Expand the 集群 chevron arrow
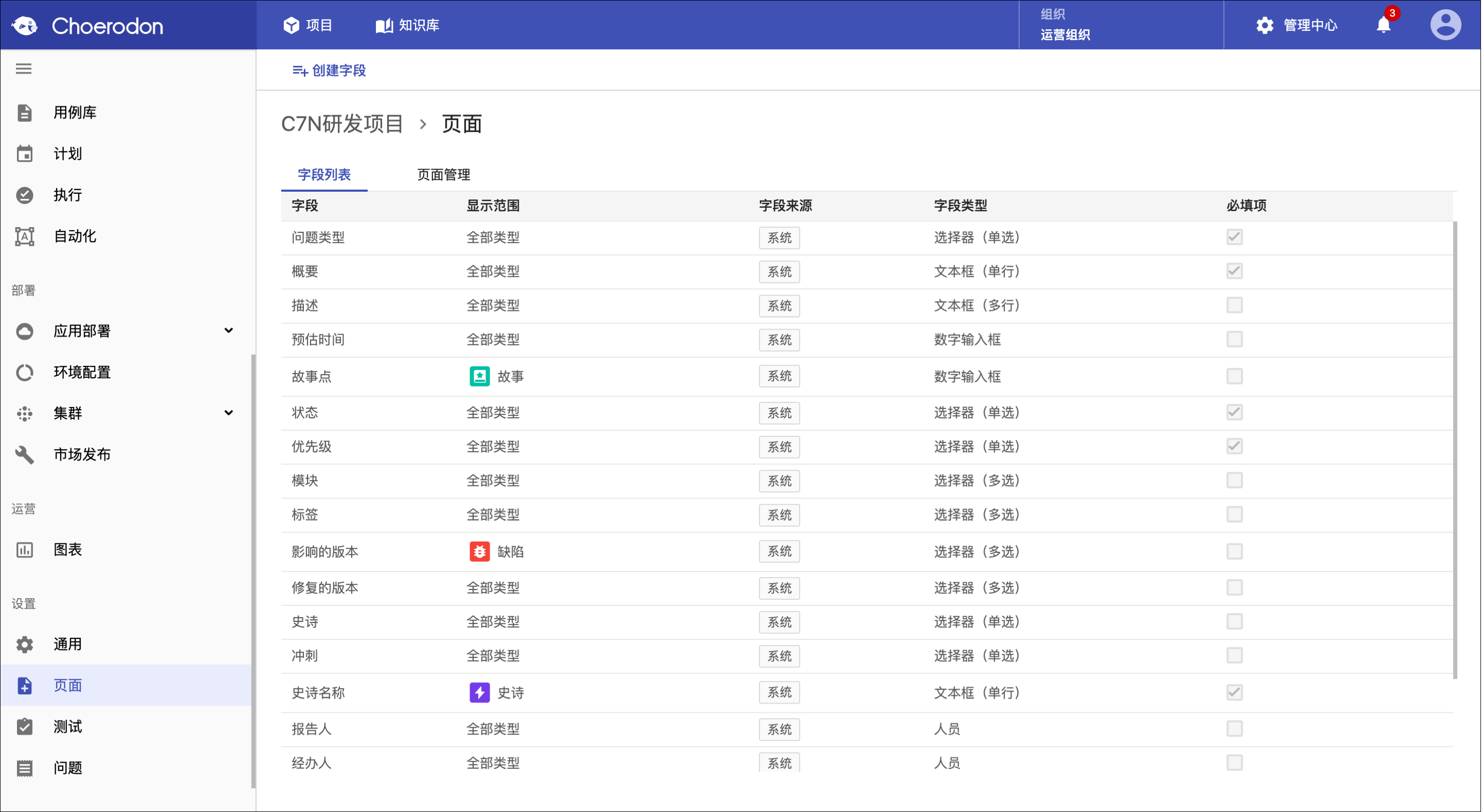 [x=228, y=413]
